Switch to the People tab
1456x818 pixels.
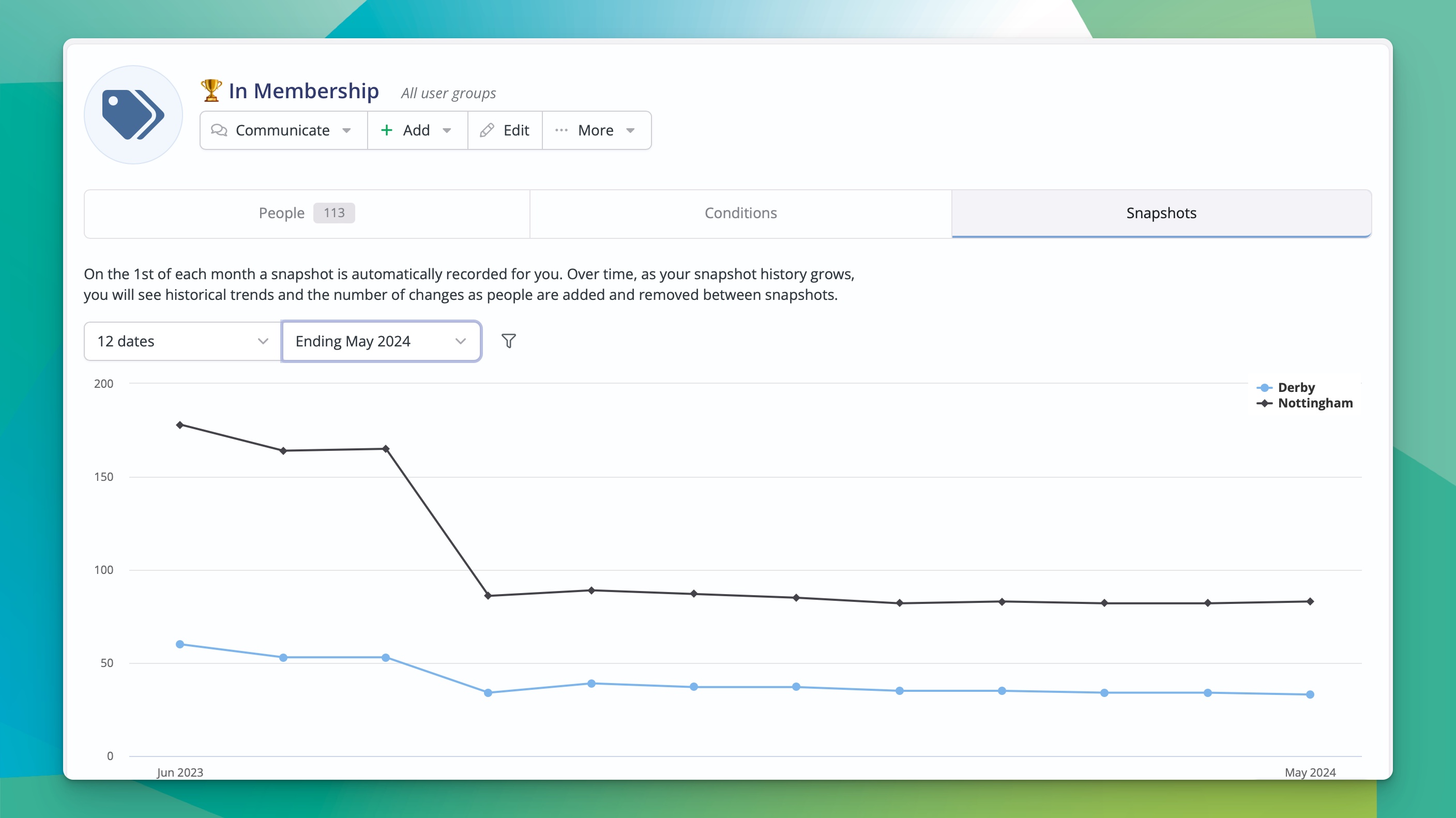(x=306, y=213)
